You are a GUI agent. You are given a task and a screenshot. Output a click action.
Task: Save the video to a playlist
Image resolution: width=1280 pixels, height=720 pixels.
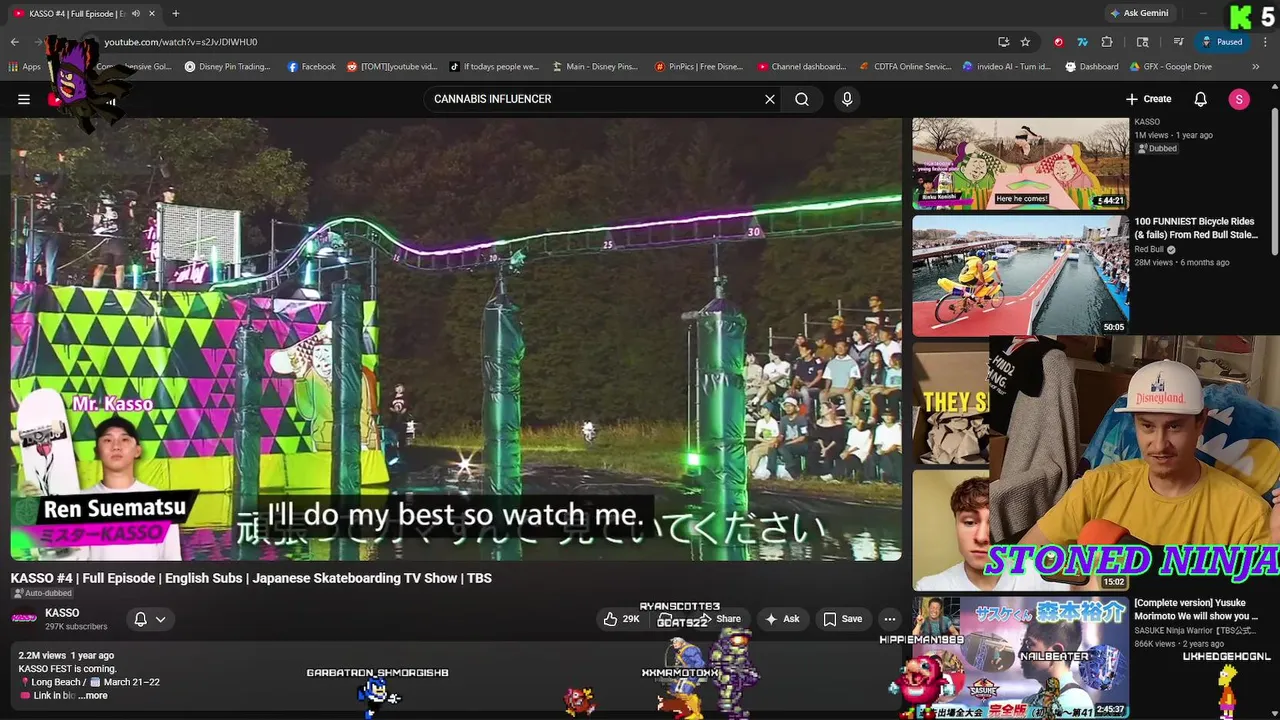[842, 619]
